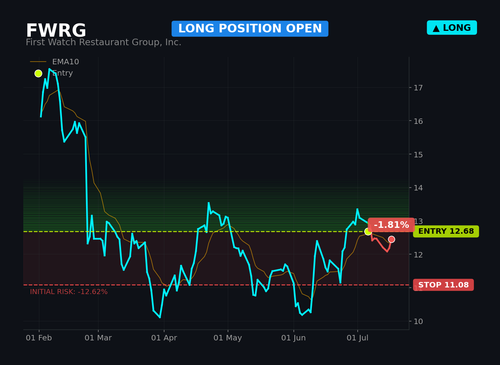Click the ENTRY 12.68 price label

pyautogui.click(x=446, y=231)
